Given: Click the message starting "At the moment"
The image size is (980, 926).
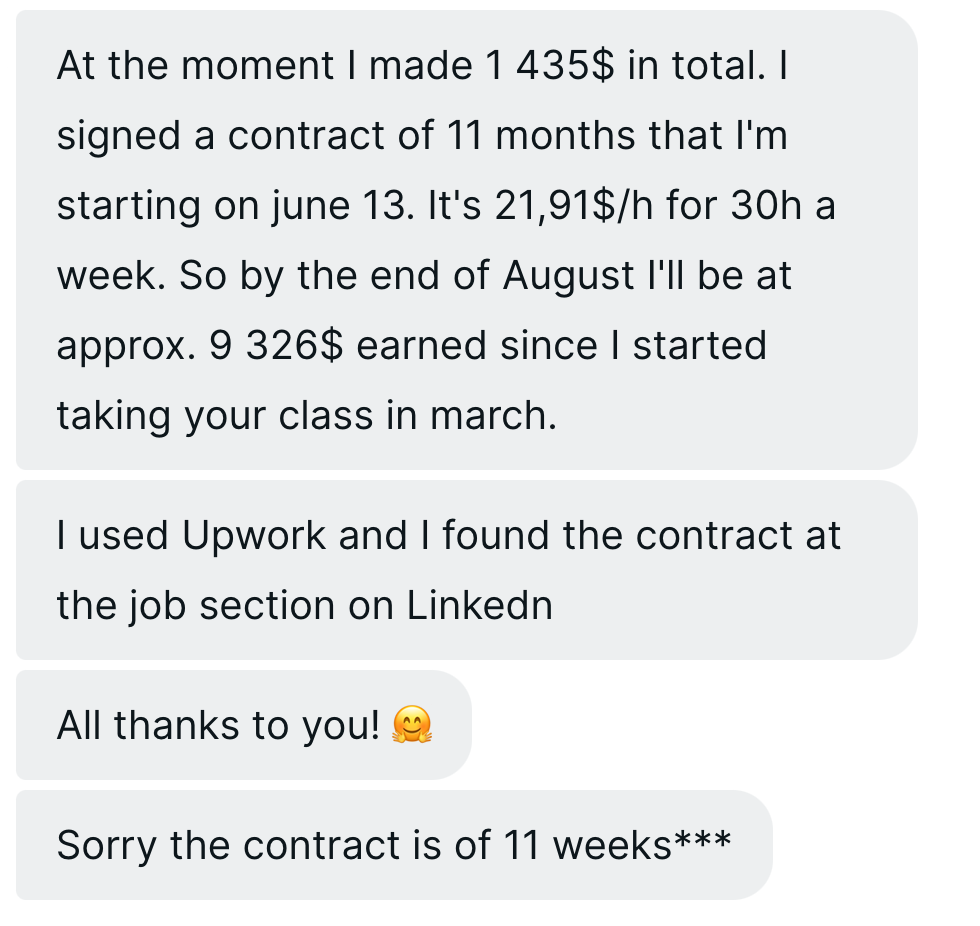Looking at the screenshot, I should [x=466, y=240].
